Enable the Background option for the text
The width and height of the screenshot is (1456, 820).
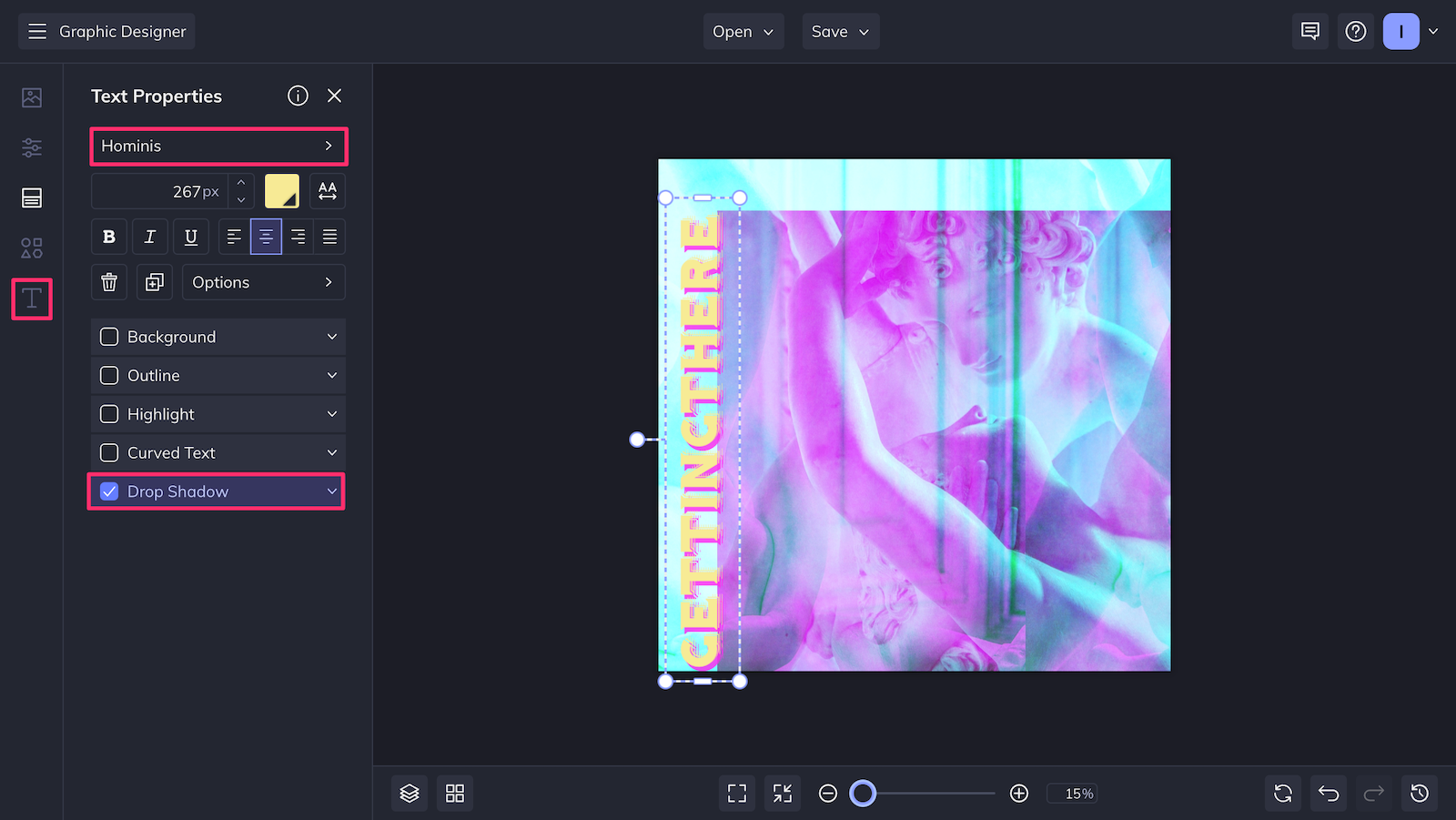(109, 337)
